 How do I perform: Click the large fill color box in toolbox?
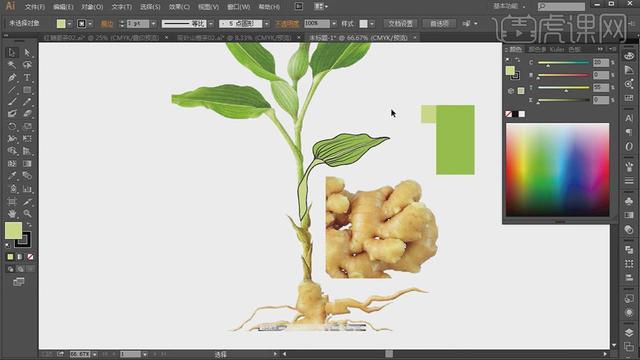click(13, 231)
